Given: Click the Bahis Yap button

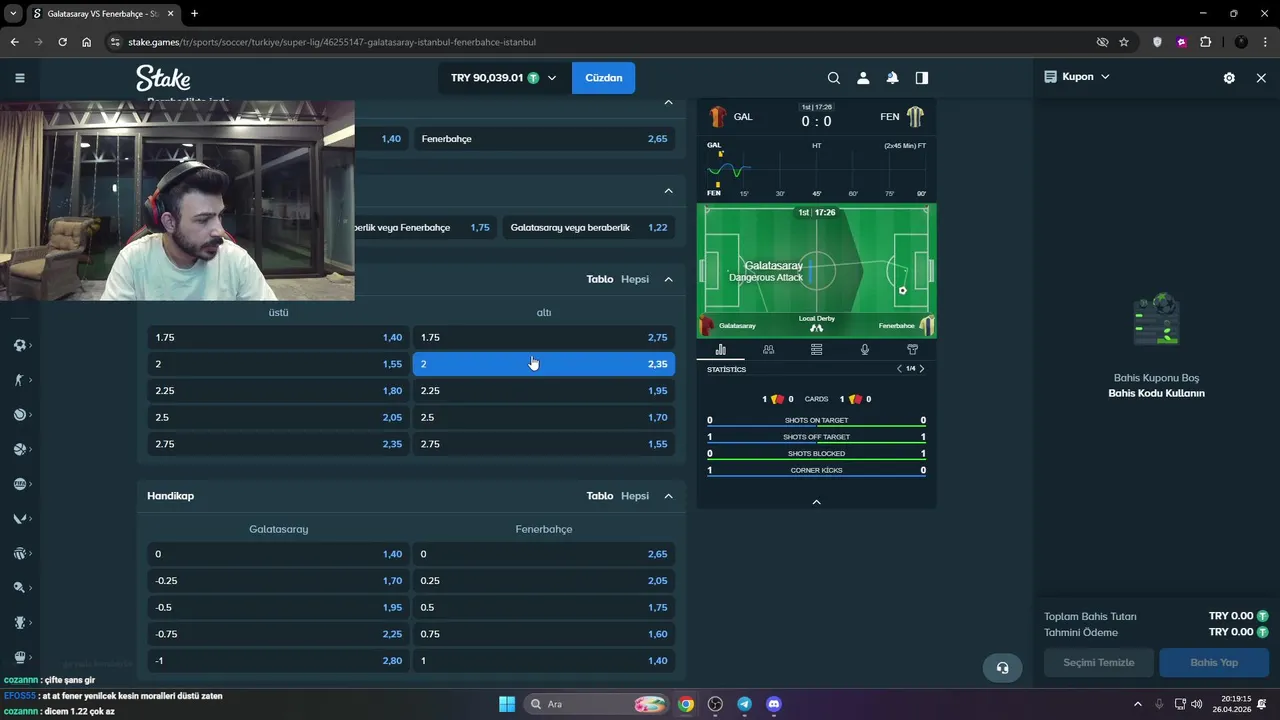Looking at the screenshot, I should [x=1214, y=662].
